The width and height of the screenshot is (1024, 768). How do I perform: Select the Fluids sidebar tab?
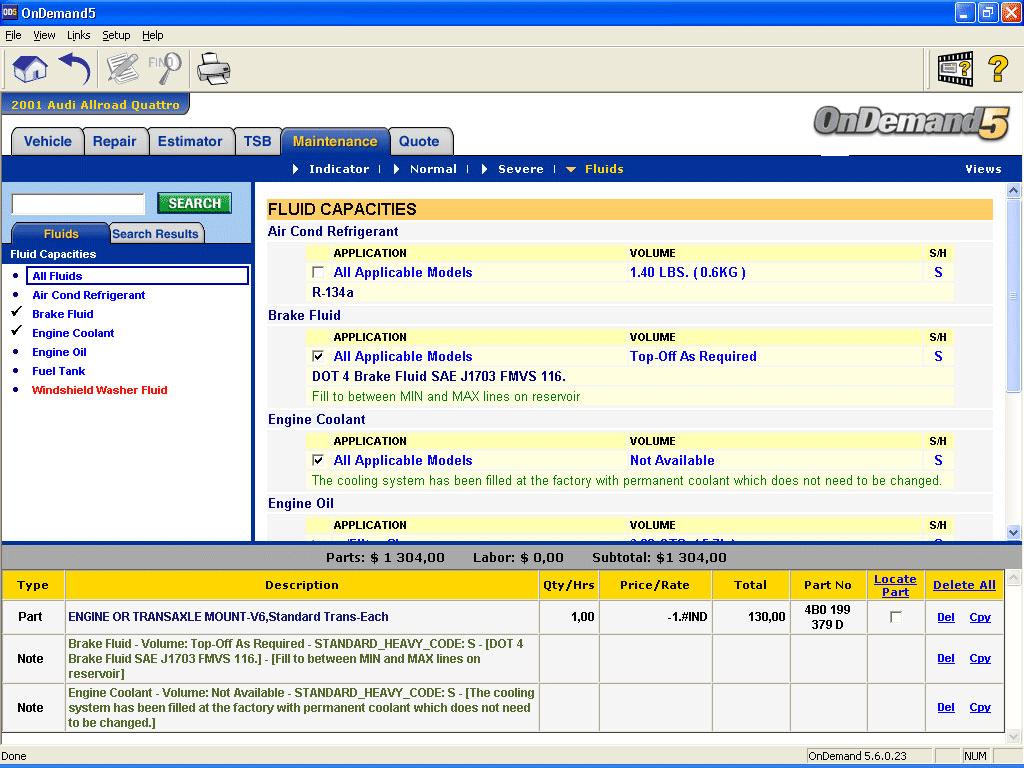pos(61,234)
